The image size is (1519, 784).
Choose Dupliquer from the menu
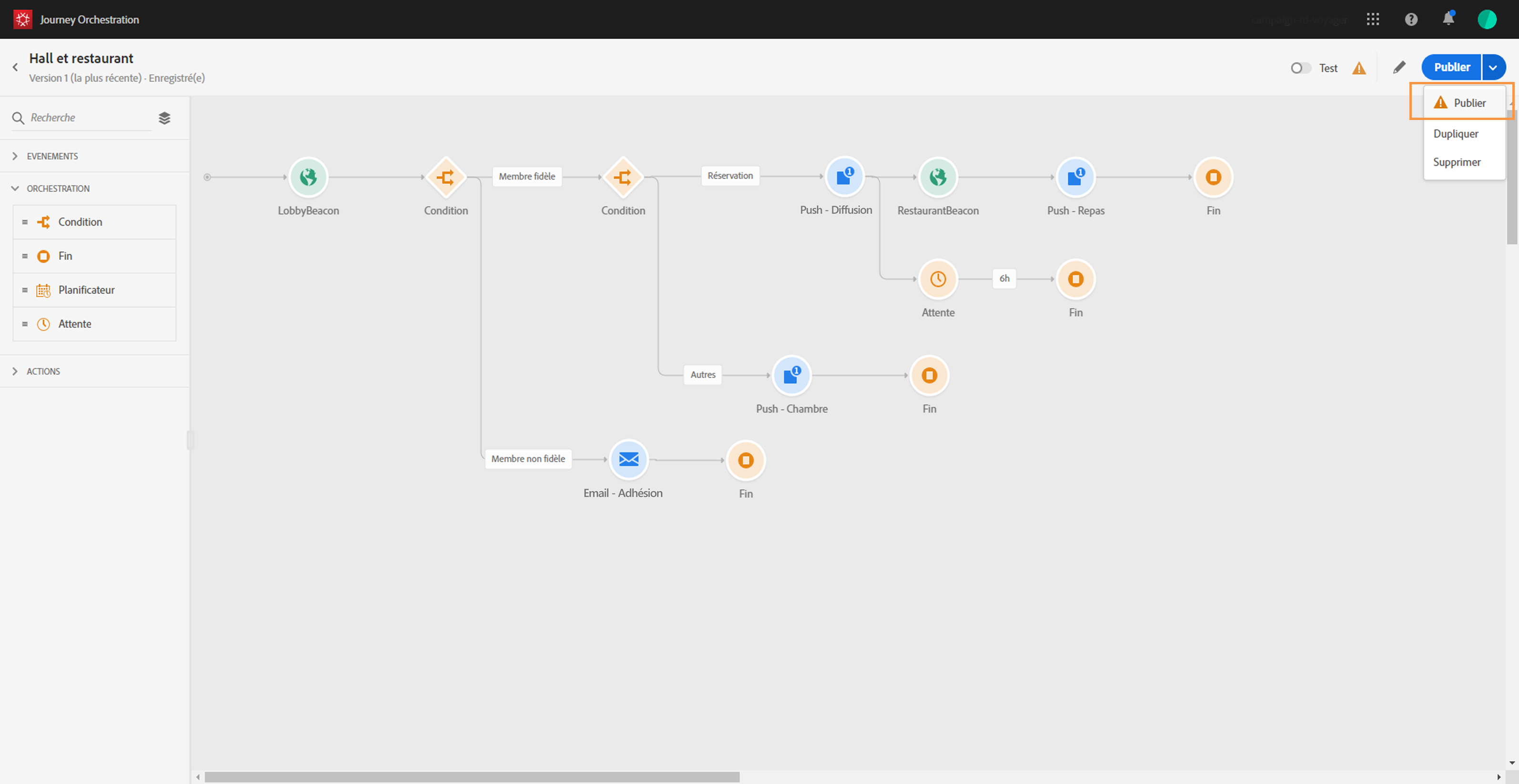[x=1455, y=134]
